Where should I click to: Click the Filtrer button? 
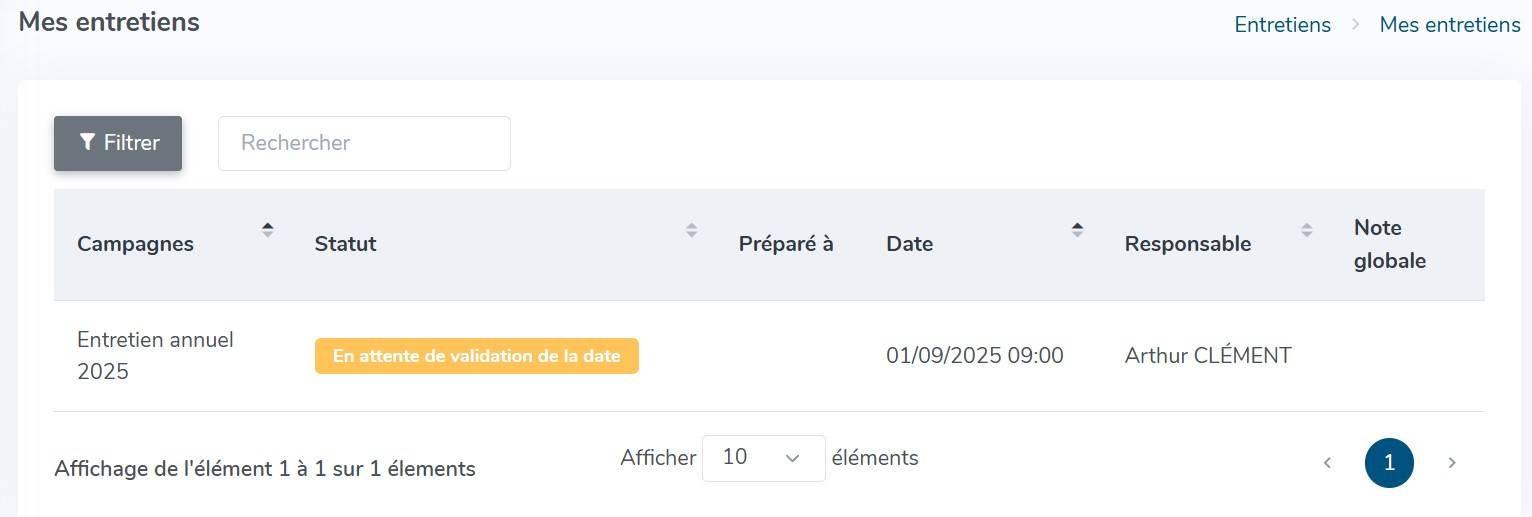point(118,143)
